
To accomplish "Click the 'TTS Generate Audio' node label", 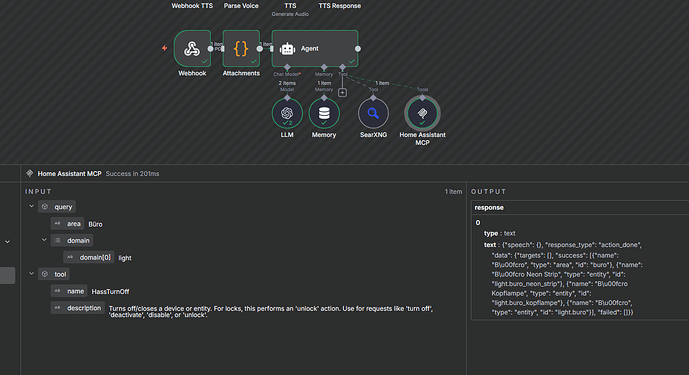I will pos(290,9).
